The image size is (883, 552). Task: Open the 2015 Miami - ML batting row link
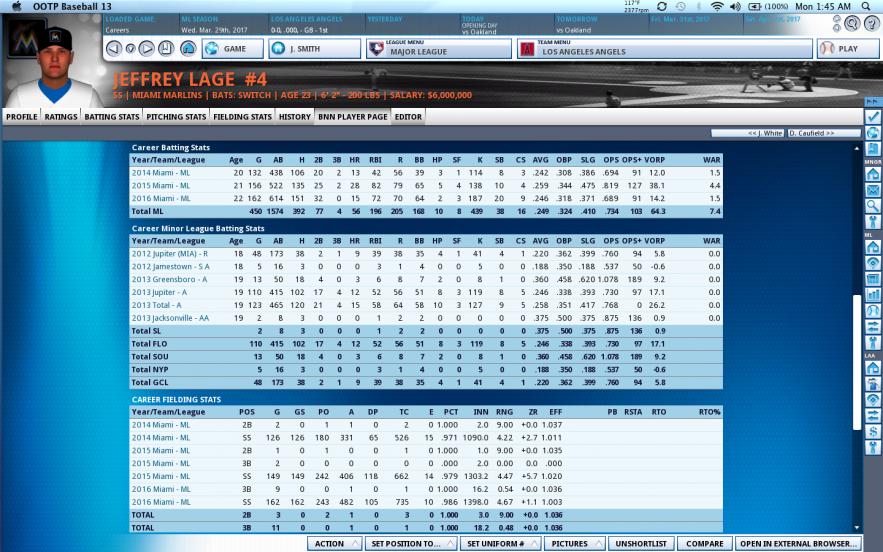[x=160, y=185]
